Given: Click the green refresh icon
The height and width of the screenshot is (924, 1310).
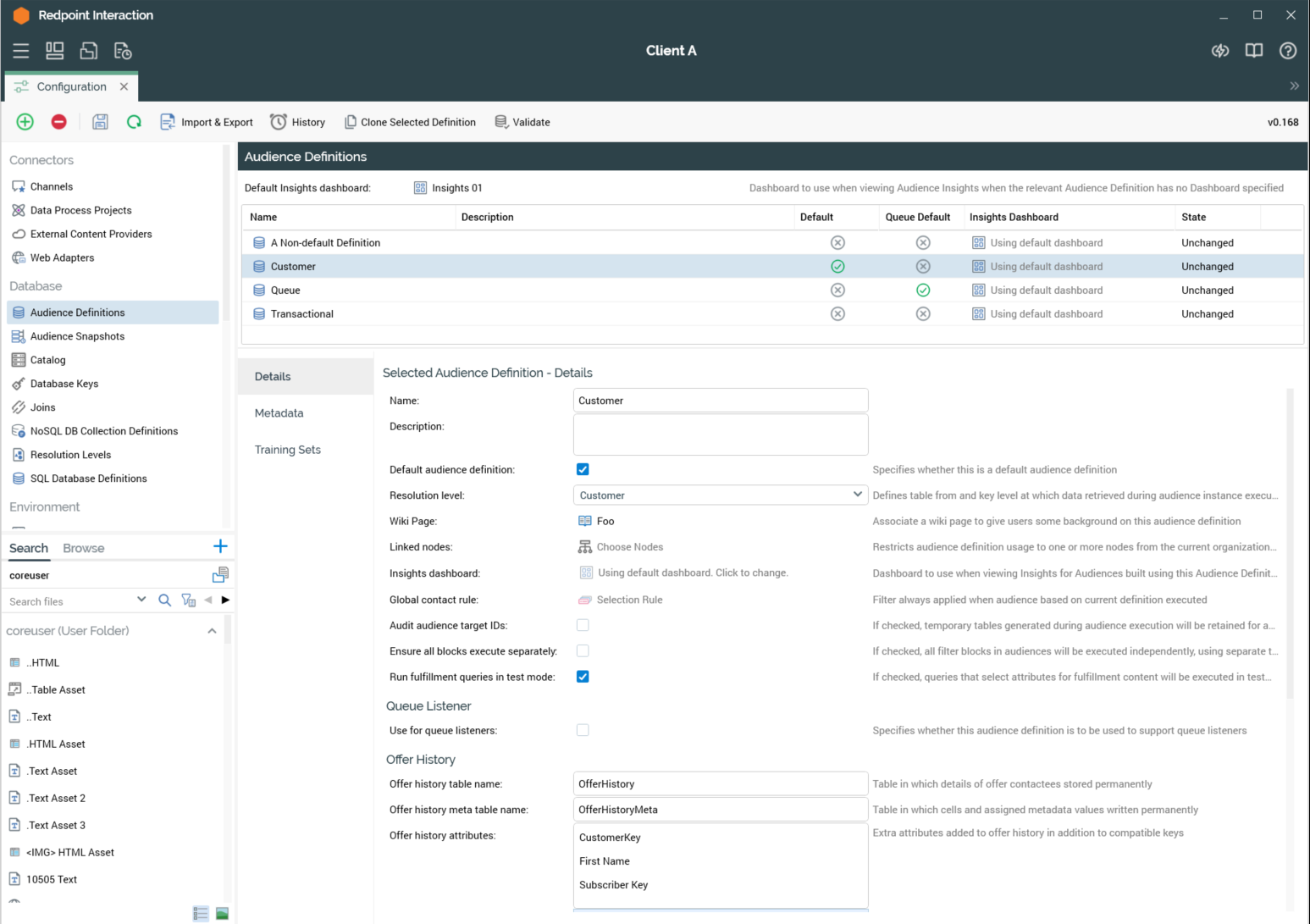Looking at the screenshot, I should coord(134,122).
